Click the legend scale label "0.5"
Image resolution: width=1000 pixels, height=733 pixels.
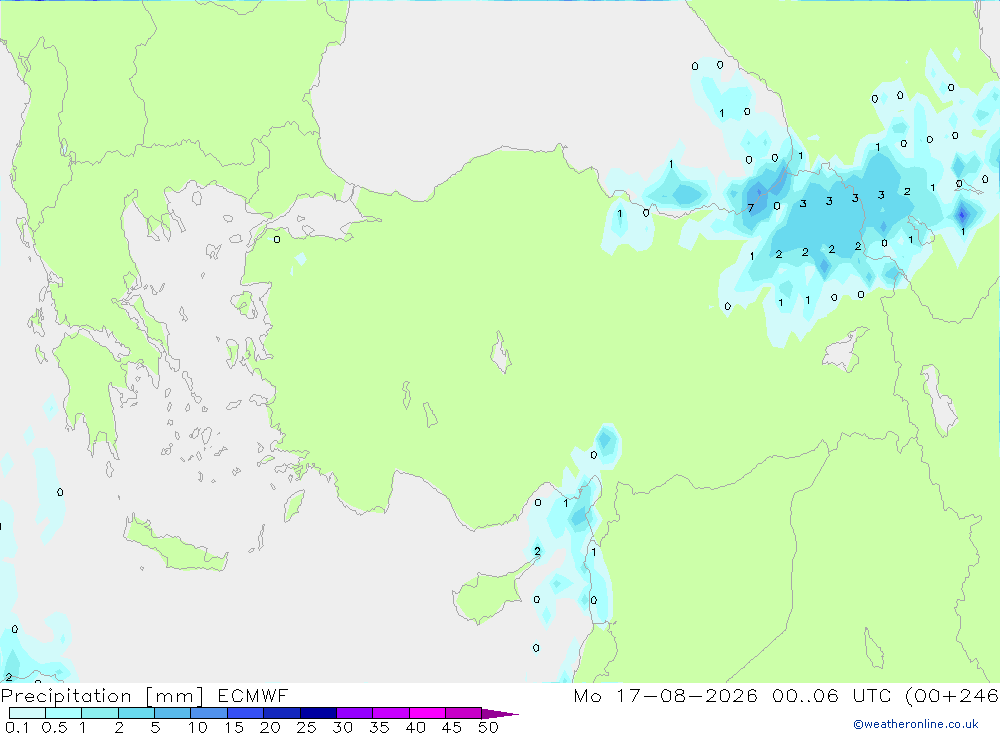pyautogui.click(x=54, y=727)
